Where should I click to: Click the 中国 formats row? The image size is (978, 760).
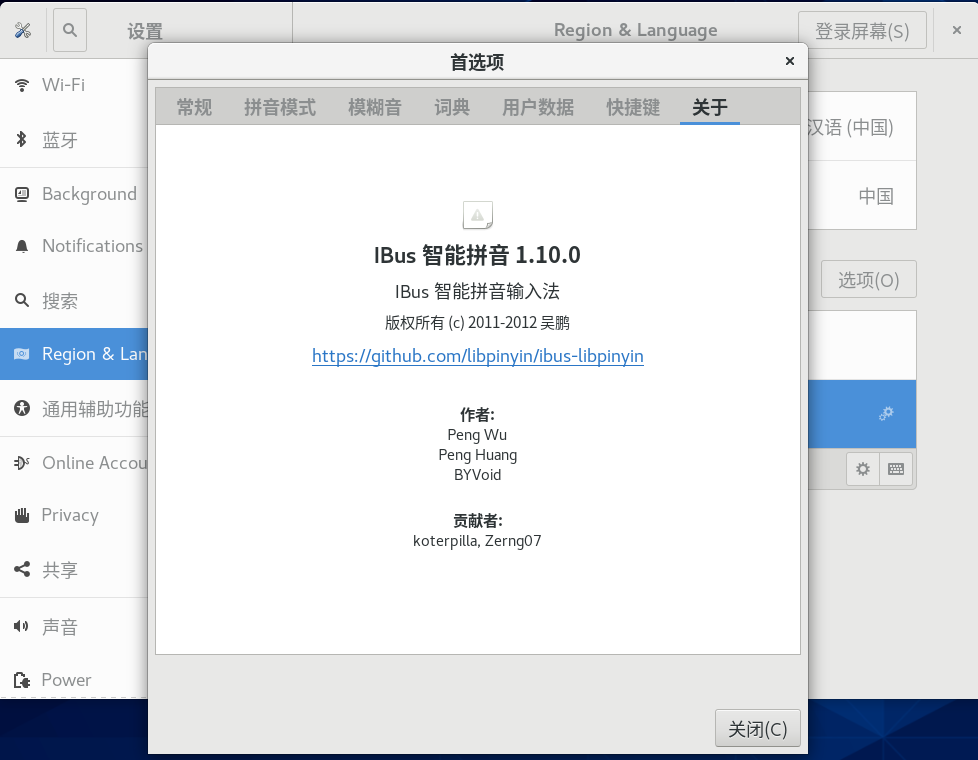click(x=862, y=196)
